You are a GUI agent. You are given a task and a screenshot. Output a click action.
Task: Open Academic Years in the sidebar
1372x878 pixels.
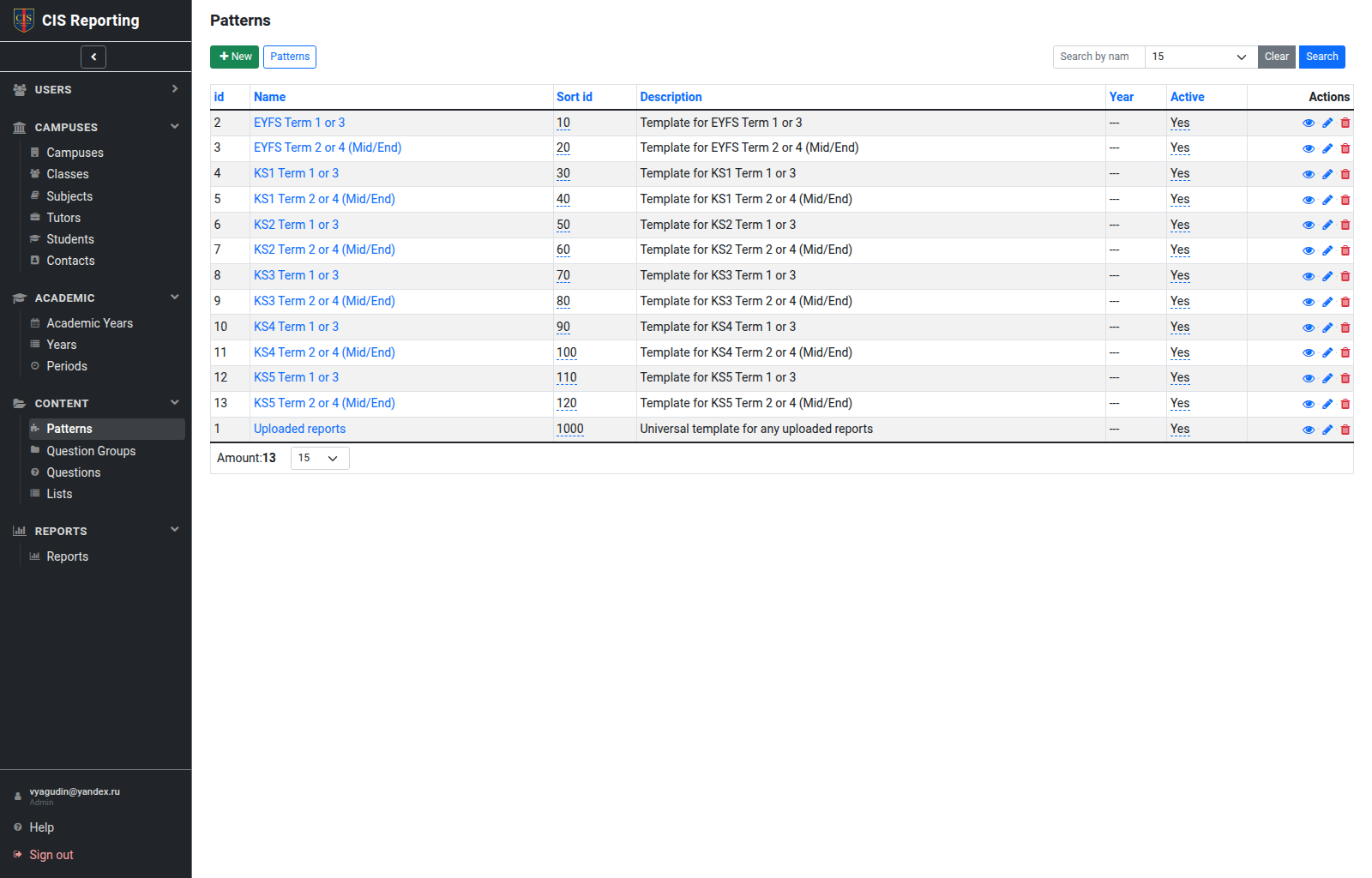89,323
